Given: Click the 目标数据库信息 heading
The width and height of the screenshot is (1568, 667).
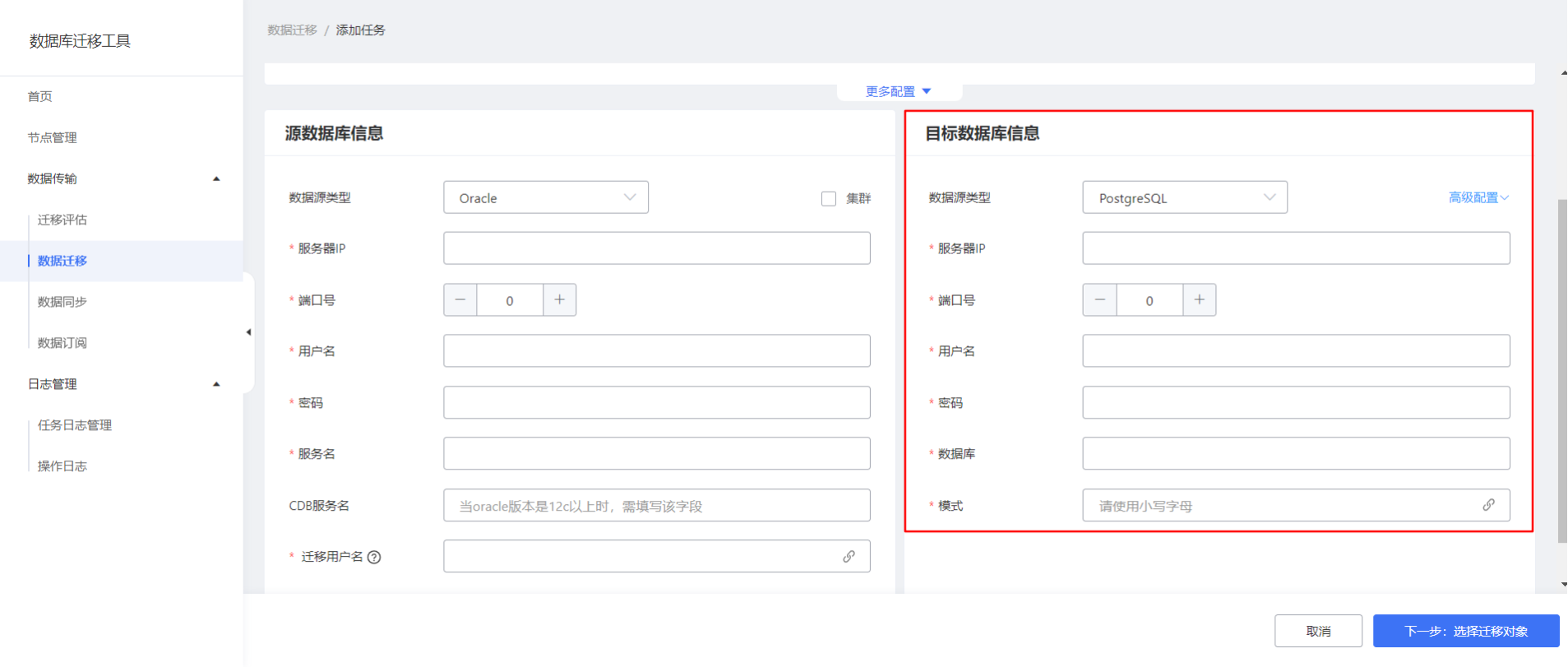Looking at the screenshot, I should coord(982,133).
